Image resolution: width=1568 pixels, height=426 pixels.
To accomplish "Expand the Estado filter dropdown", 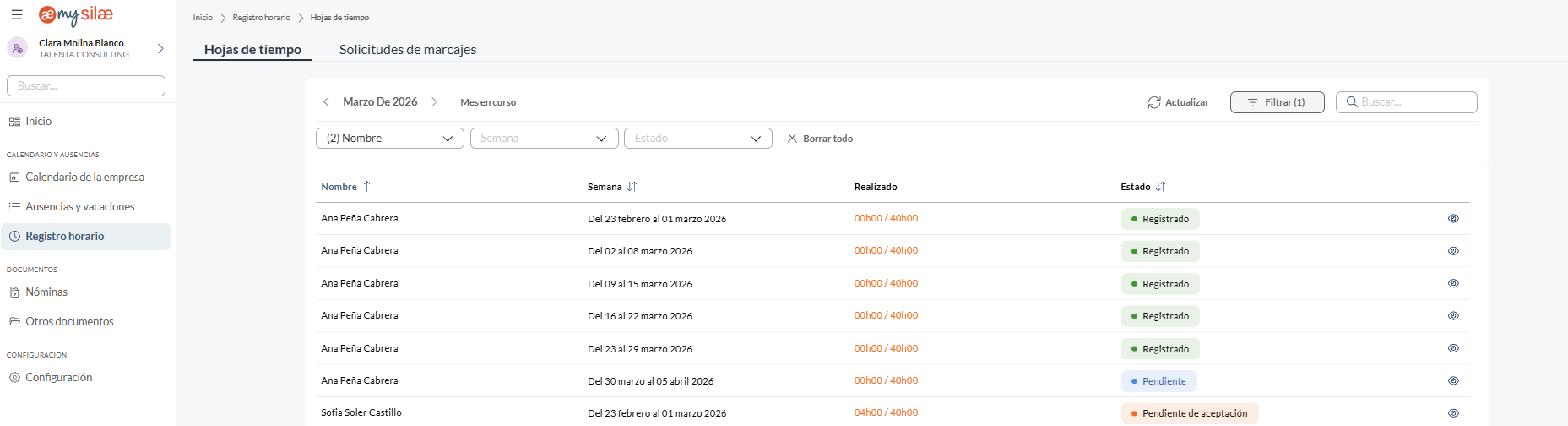I will pyautogui.click(x=697, y=139).
